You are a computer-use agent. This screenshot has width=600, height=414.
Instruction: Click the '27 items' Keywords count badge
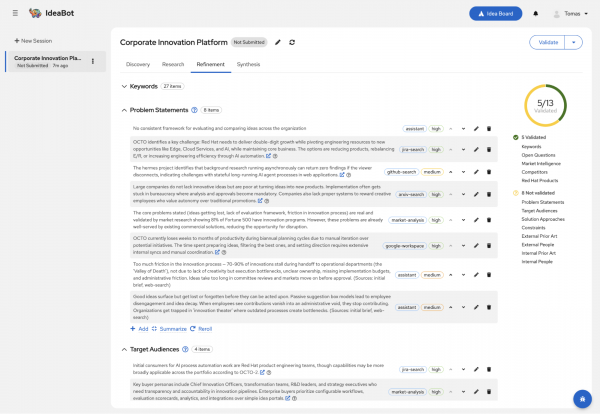pos(172,86)
